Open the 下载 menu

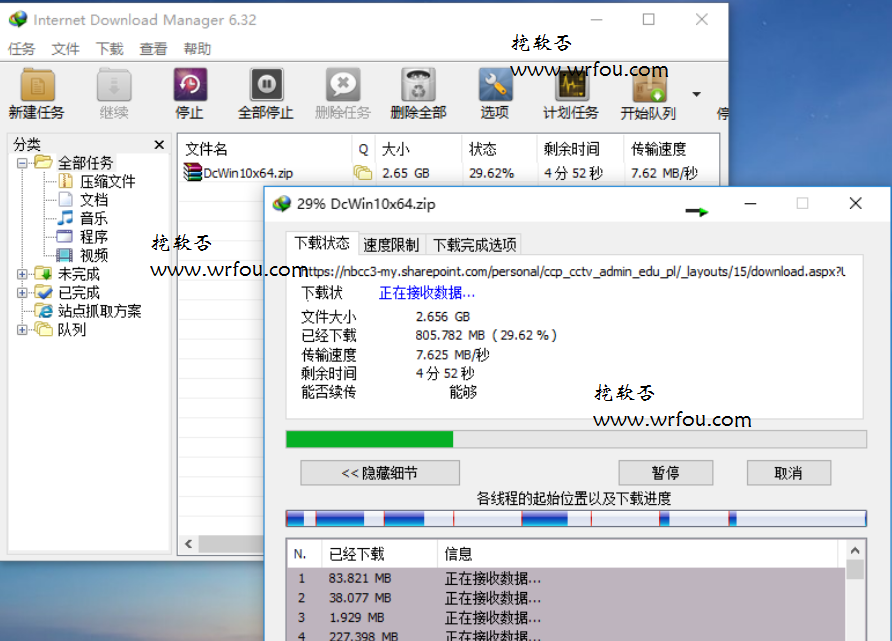110,49
